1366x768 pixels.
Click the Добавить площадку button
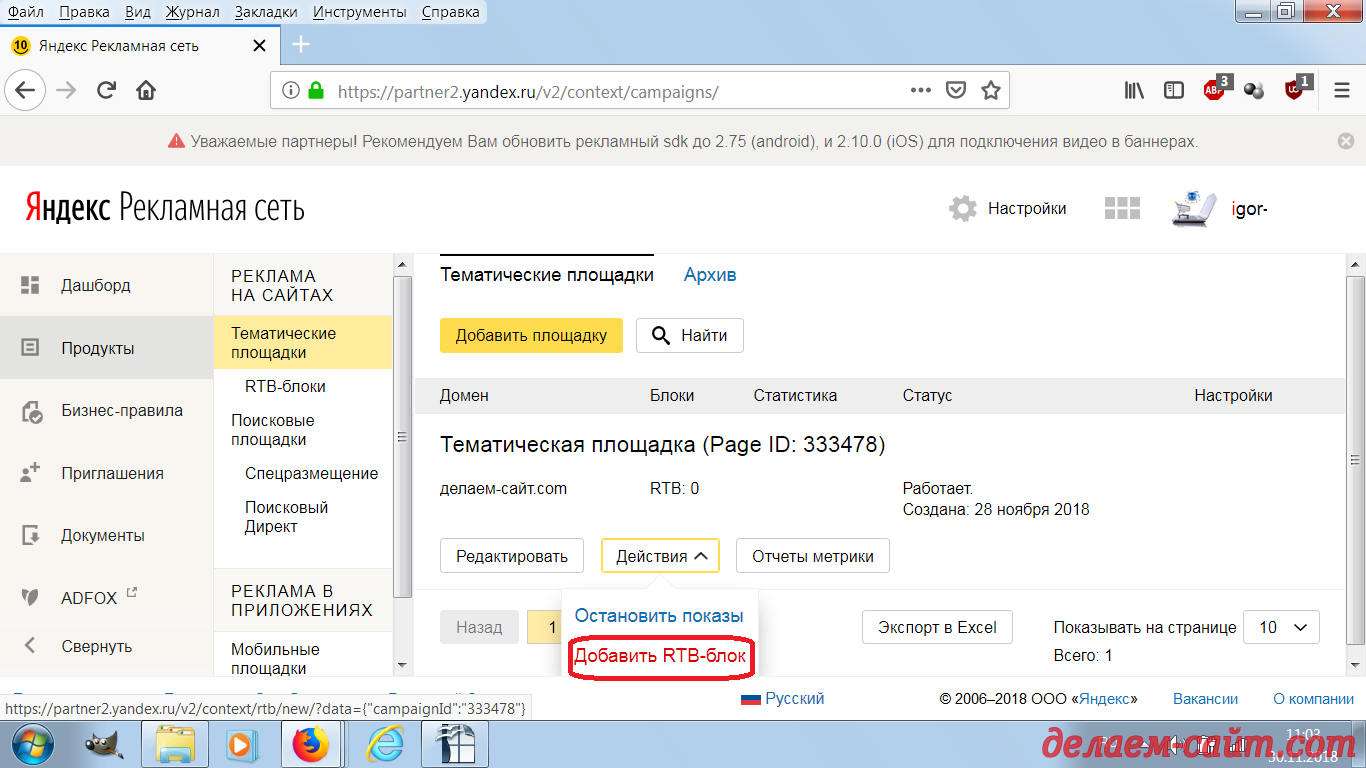pyautogui.click(x=531, y=335)
